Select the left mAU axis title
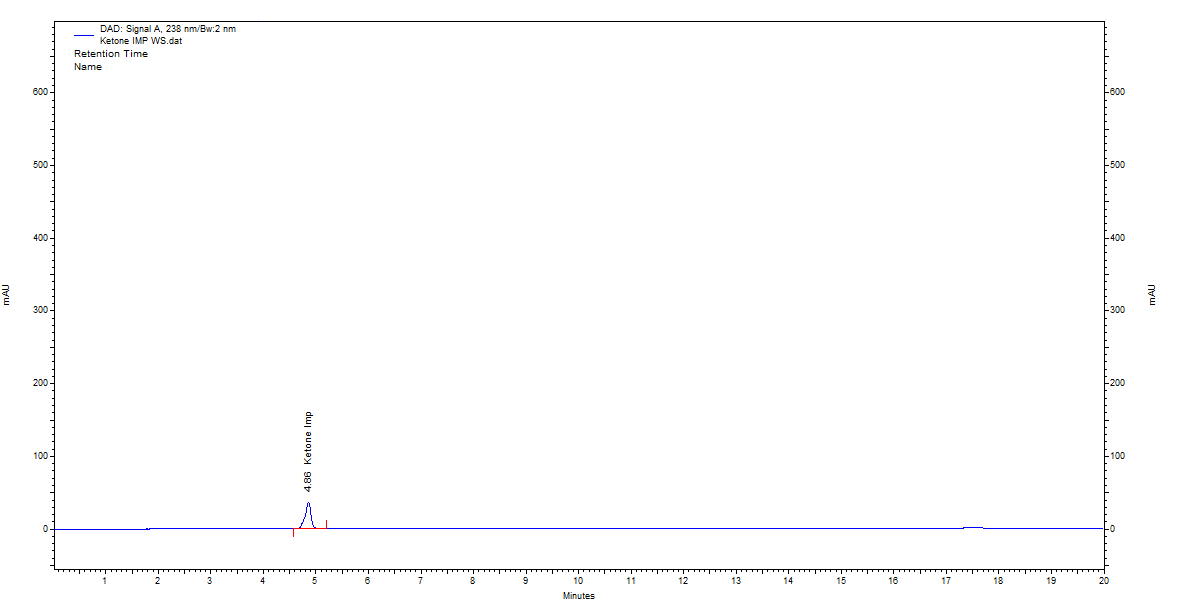The image size is (1177, 606). pos(6,294)
